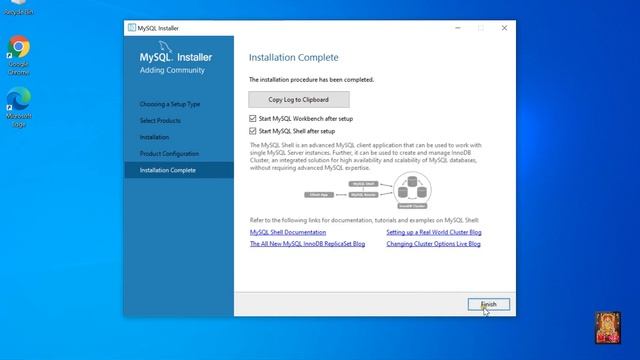640x360 pixels.
Task: Minimize the MySQL Installer window
Action: (x=458, y=28)
